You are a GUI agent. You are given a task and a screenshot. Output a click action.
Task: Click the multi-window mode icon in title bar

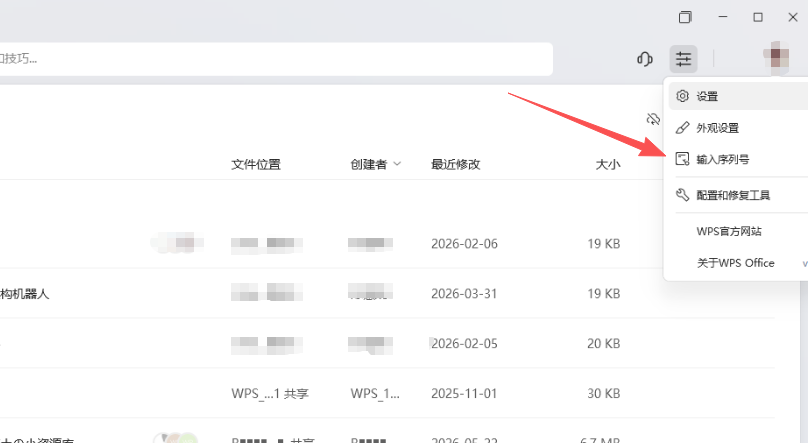(685, 17)
